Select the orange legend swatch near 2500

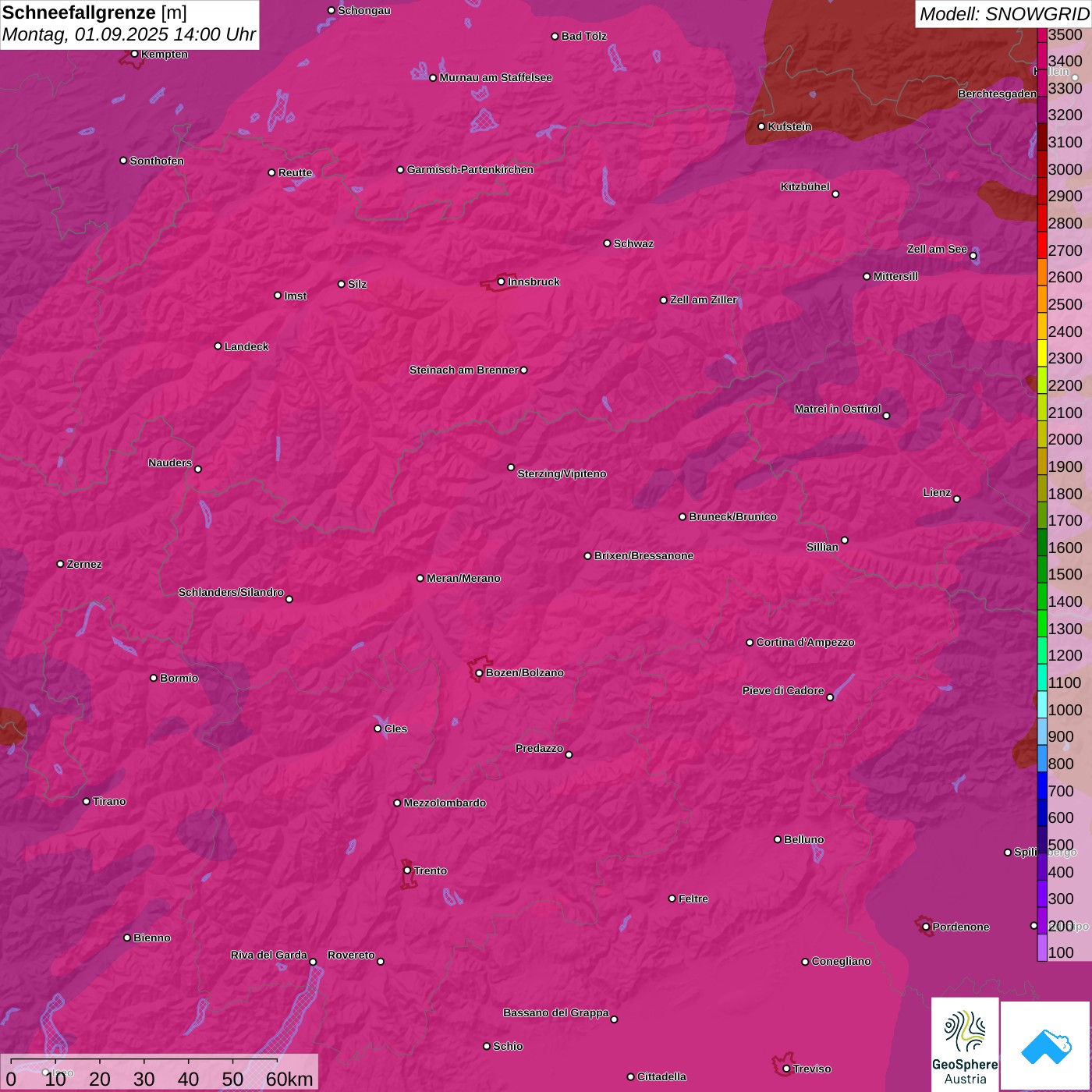click(1042, 300)
